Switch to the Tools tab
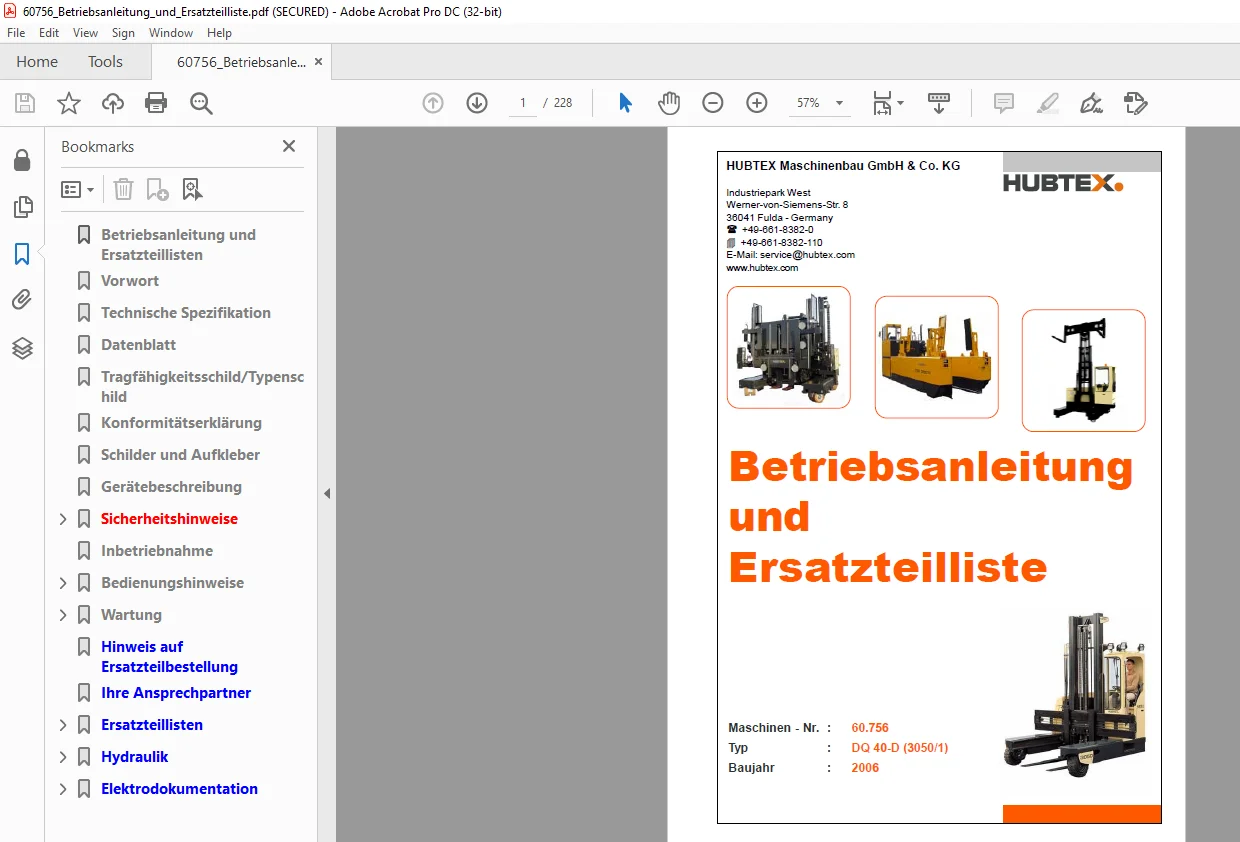Image resolution: width=1240 pixels, height=842 pixels. 105,62
